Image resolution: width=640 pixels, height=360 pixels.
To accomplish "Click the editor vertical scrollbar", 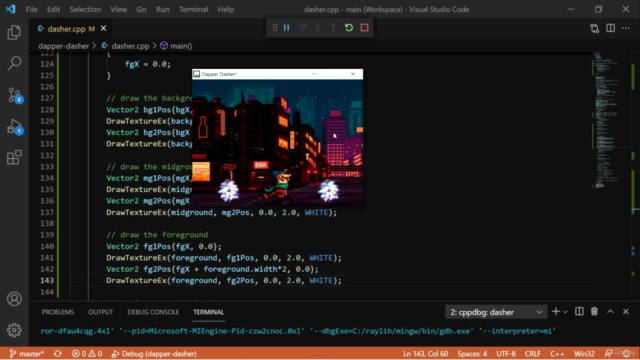I will (633, 176).
